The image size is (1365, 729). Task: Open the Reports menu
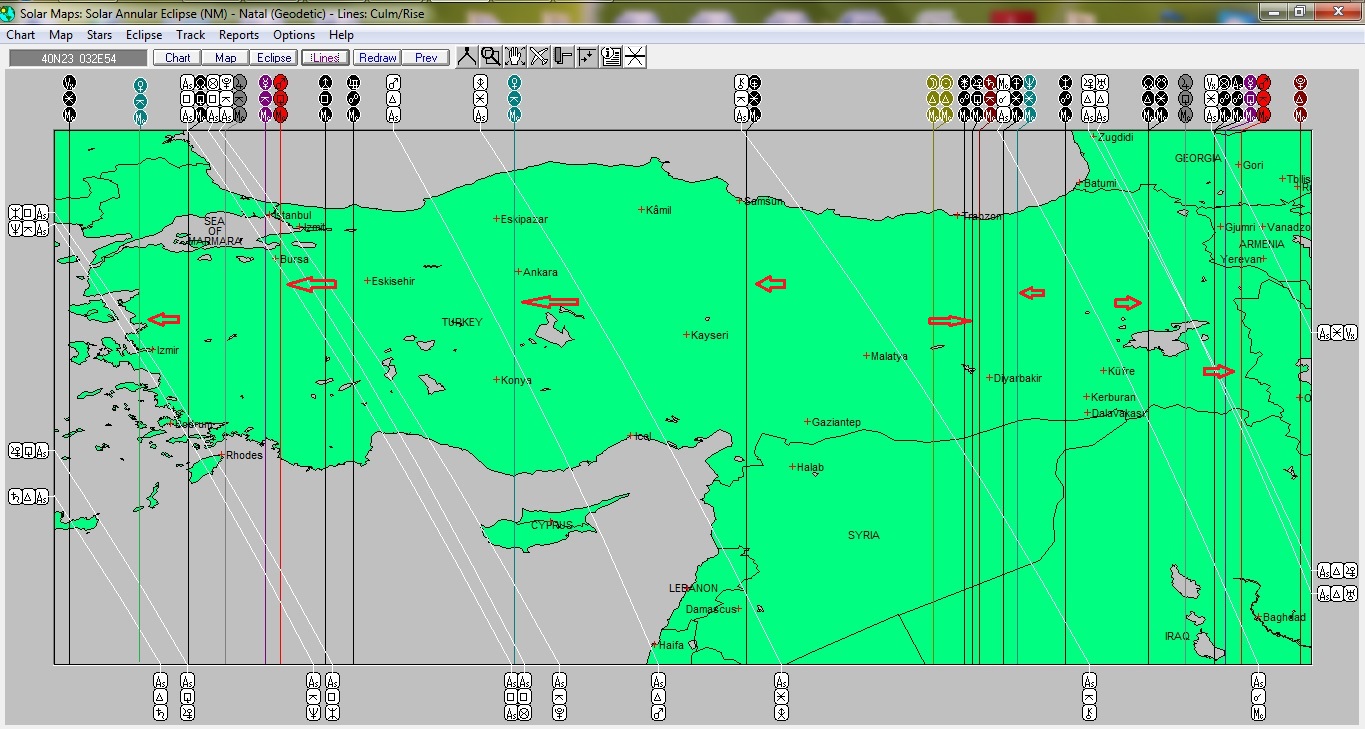[x=239, y=35]
